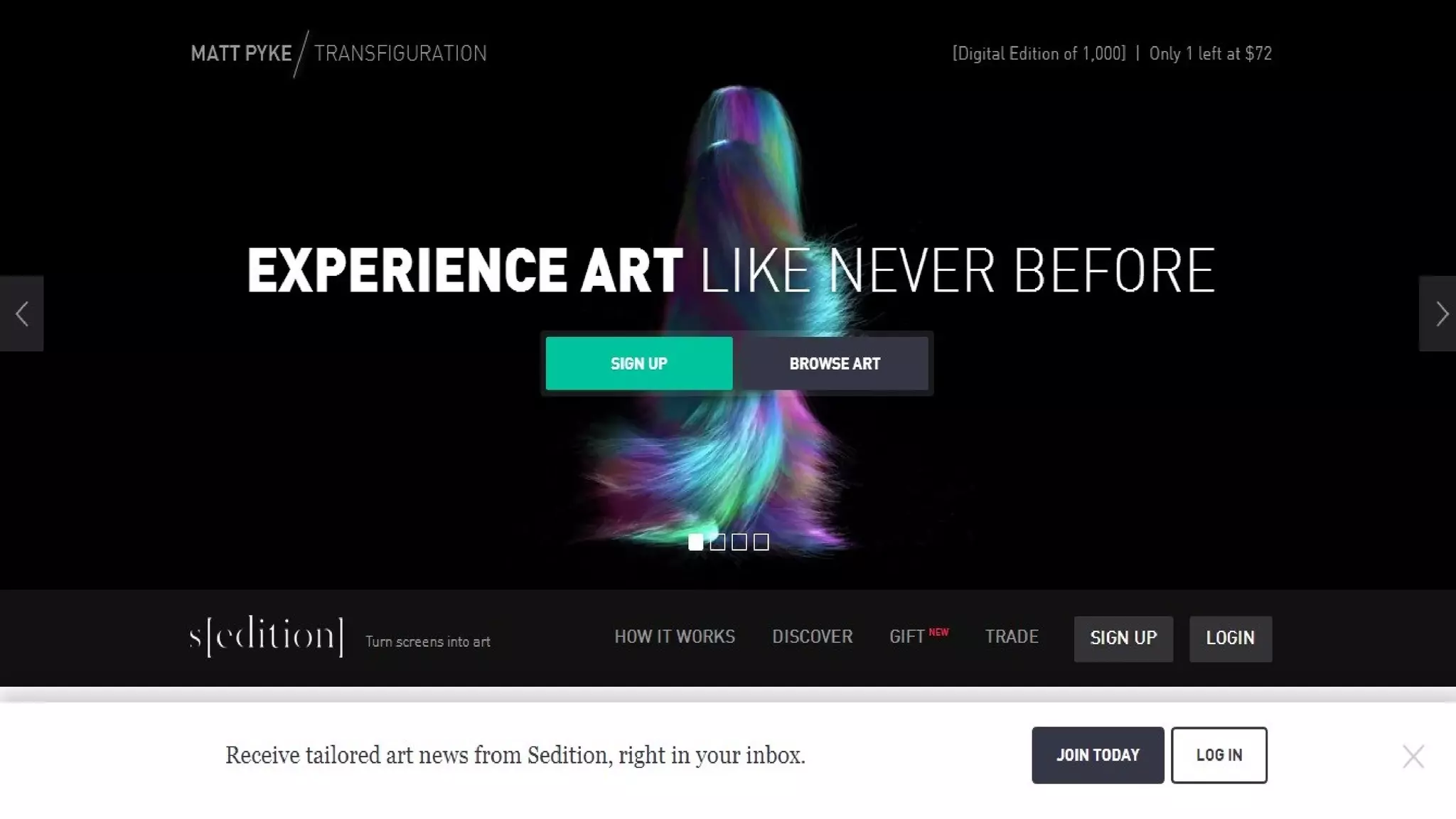Image resolution: width=1456 pixels, height=819 pixels.
Task: Click Sign Up in the navigation bar
Action: click(x=1123, y=638)
